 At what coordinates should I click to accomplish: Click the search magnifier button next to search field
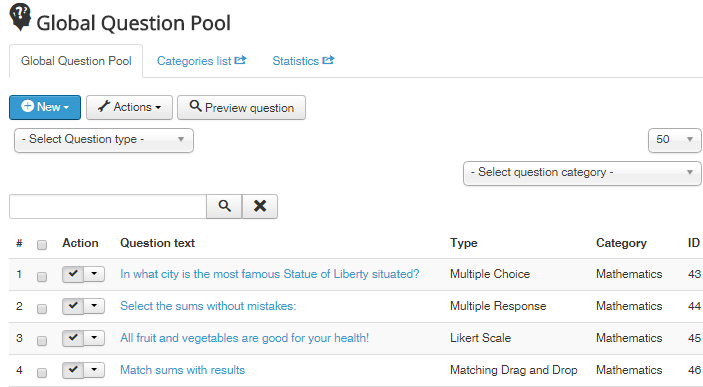(x=224, y=206)
